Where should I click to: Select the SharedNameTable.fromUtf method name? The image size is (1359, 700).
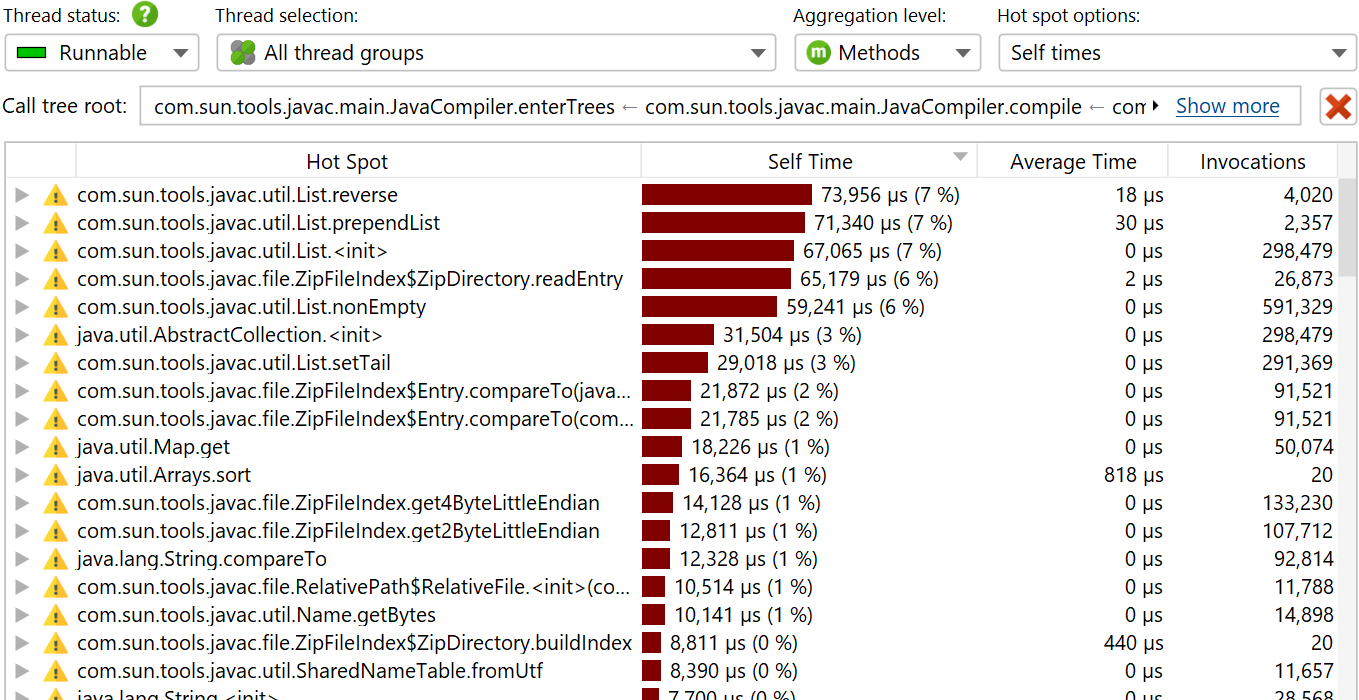310,671
